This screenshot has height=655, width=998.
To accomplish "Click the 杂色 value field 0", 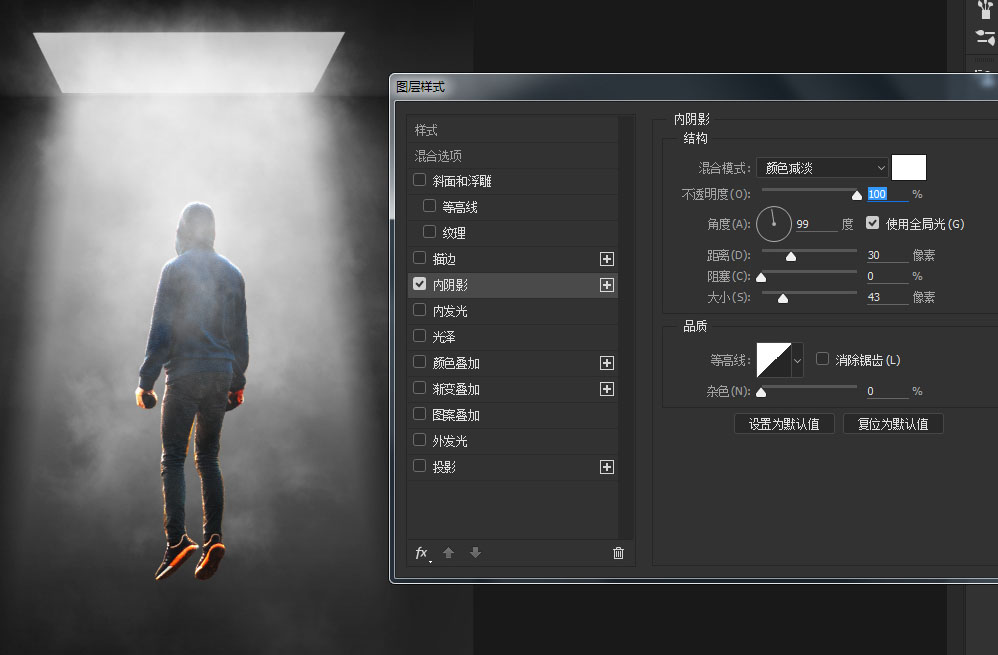I will coord(887,391).
